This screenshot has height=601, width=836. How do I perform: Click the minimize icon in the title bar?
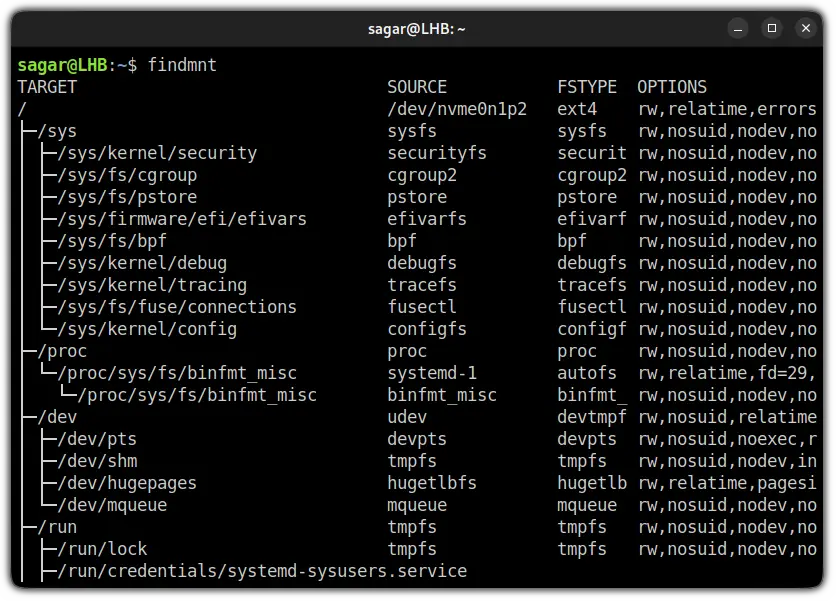click(x=737, y=28)
